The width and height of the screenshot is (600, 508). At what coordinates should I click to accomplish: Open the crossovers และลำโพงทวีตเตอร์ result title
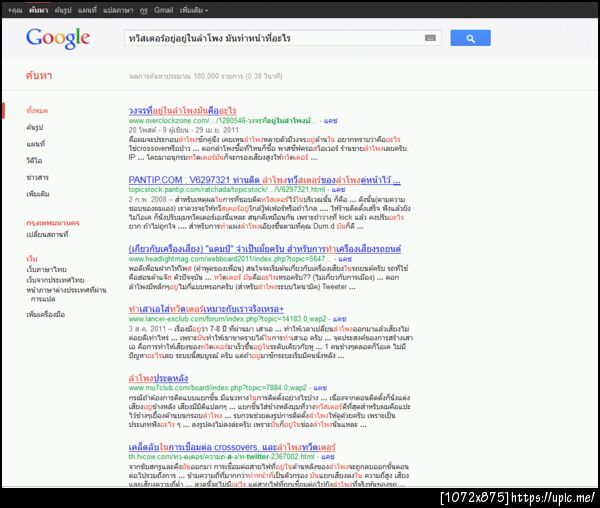click(232, 447)
